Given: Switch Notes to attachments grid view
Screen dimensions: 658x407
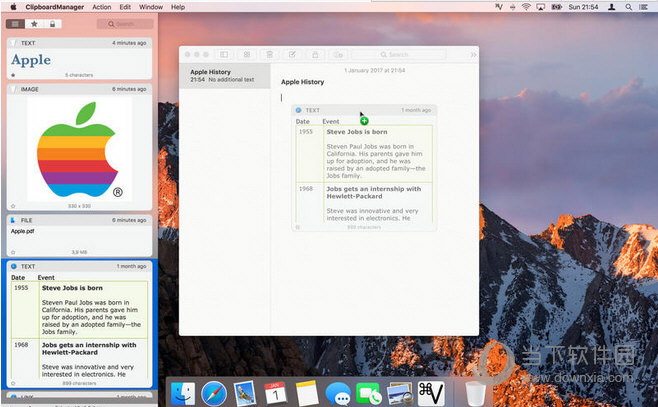Looking at the screenshot, I should coord(247,55).
